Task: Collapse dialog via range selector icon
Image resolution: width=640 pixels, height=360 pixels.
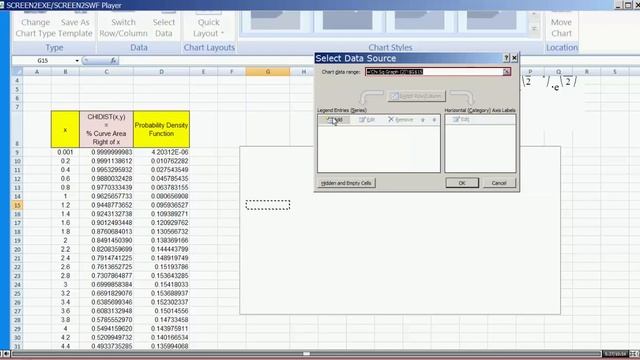Action: click(x=507, y=72)
